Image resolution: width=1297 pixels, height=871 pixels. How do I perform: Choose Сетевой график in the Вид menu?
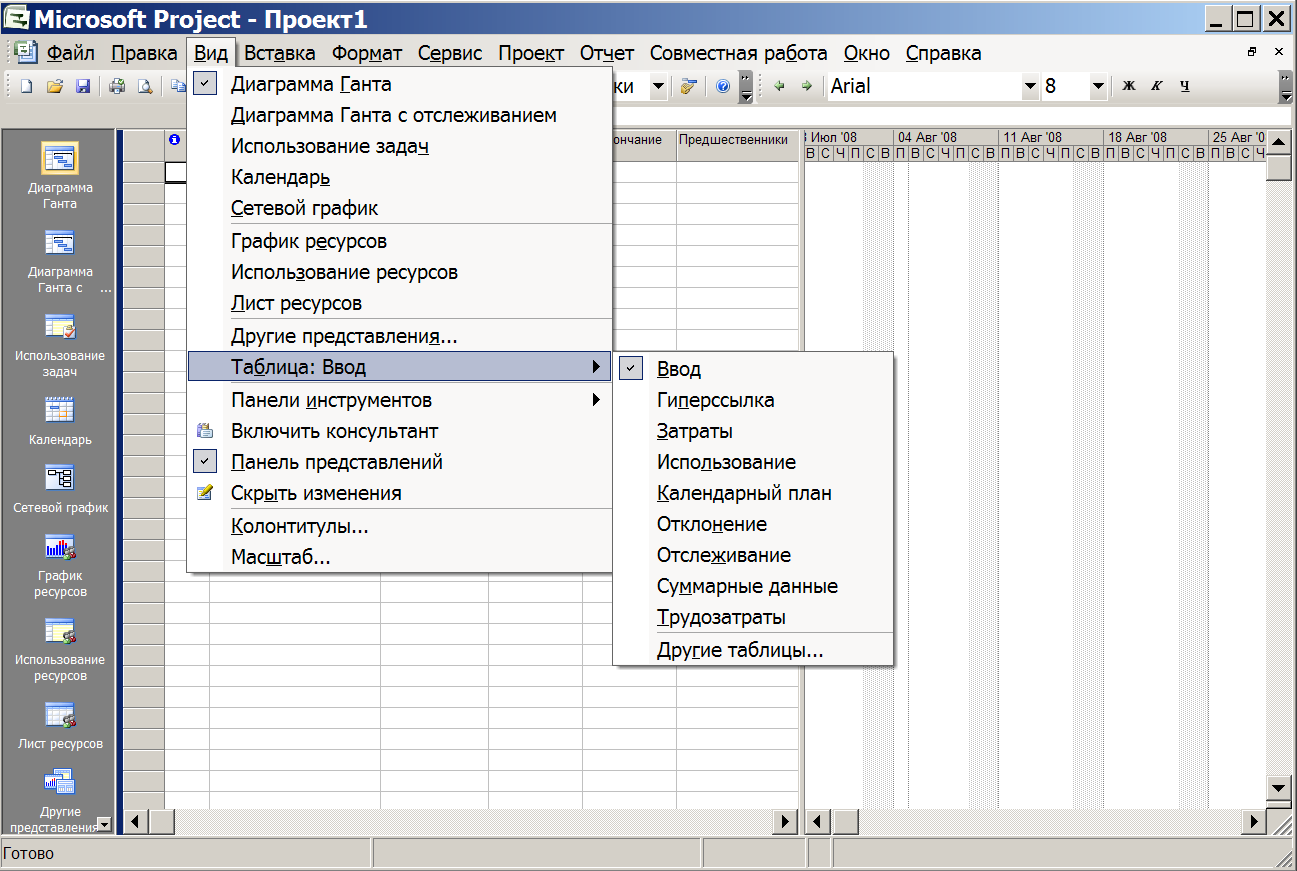pos(400,208)
